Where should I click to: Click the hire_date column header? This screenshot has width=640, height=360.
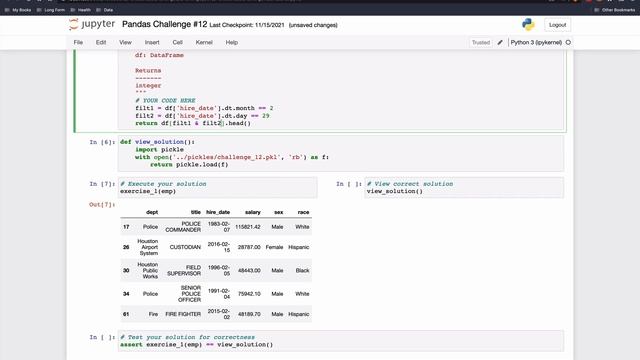[x=218, y=212]
